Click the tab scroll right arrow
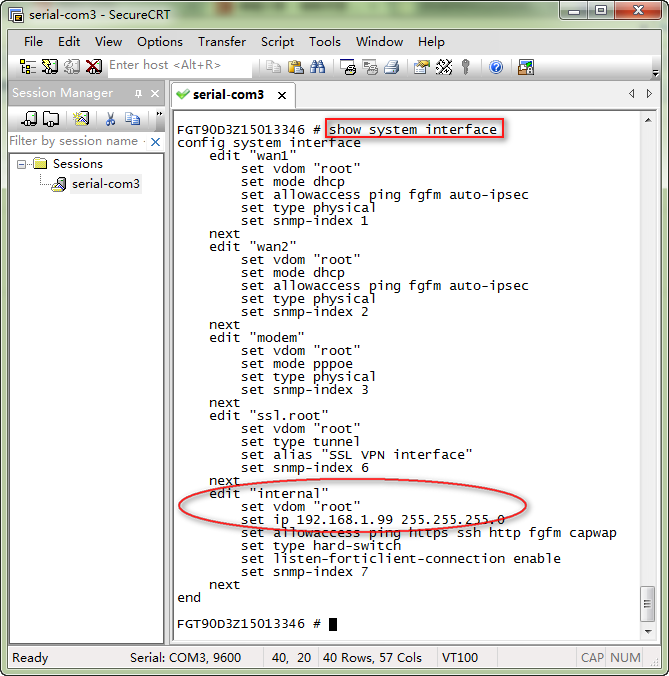The height and width of the screenshot is (676, 669). [x=649, y=94]
